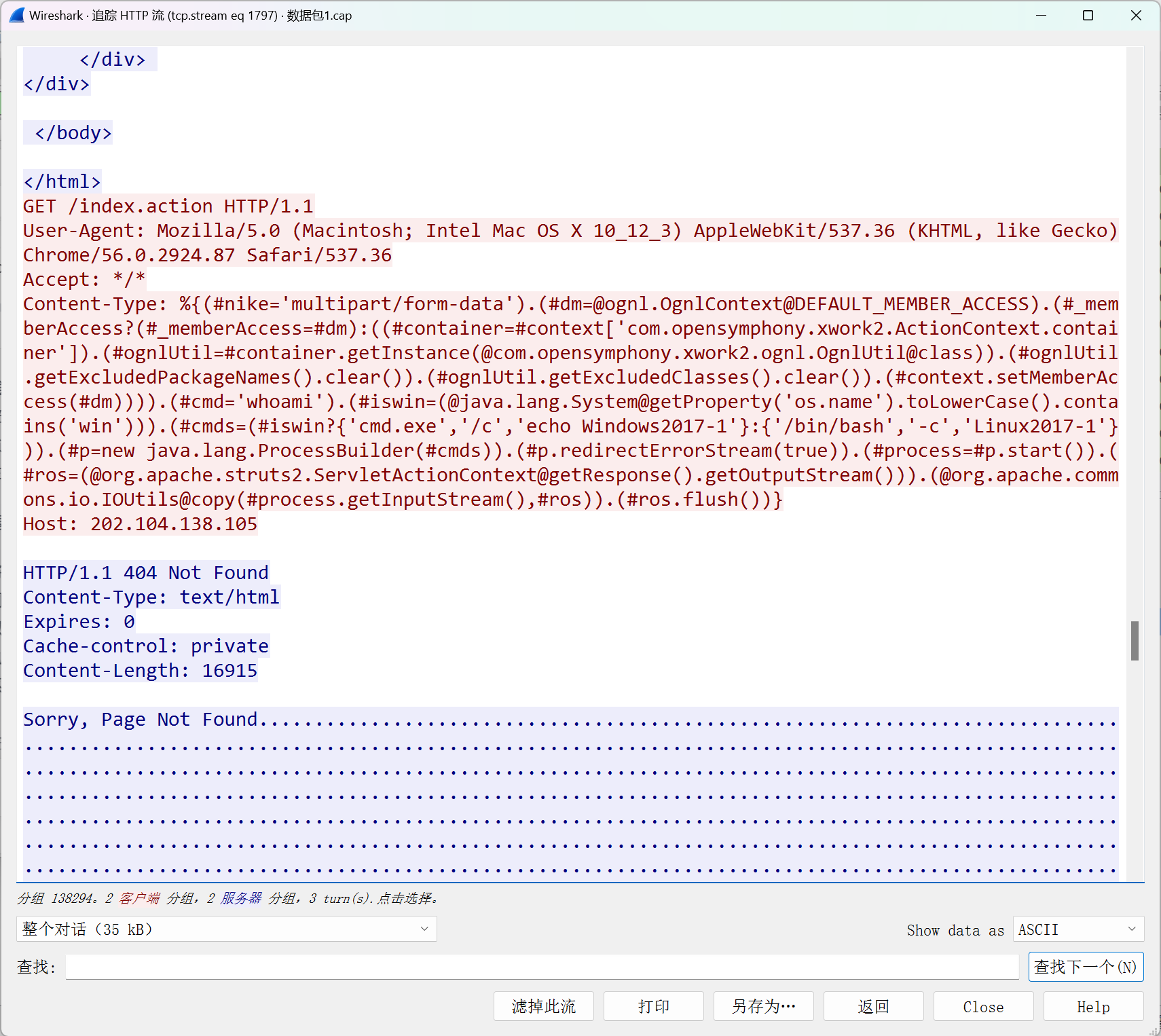This screenshot has width=1161, height=1036.
Task: Click the 'Host: 202.104.138.105' header line
Action: 141,524
